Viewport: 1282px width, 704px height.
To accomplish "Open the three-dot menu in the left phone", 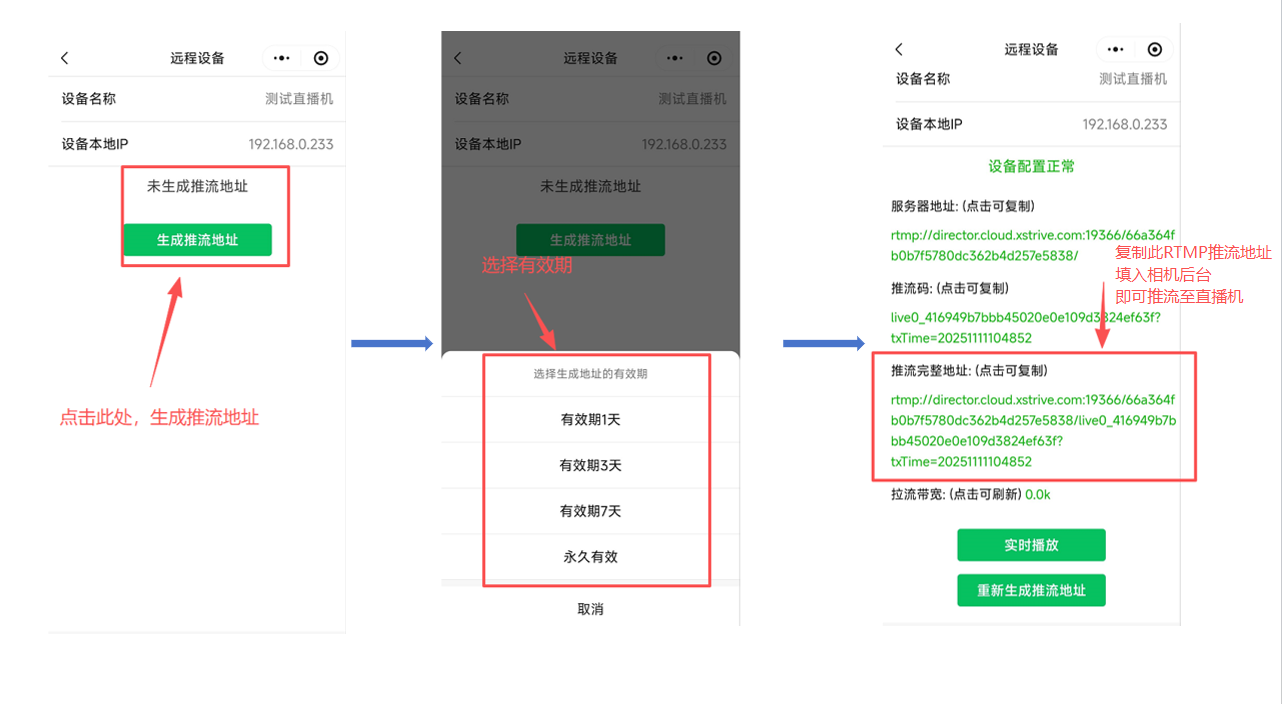I will tap(282, 58).
